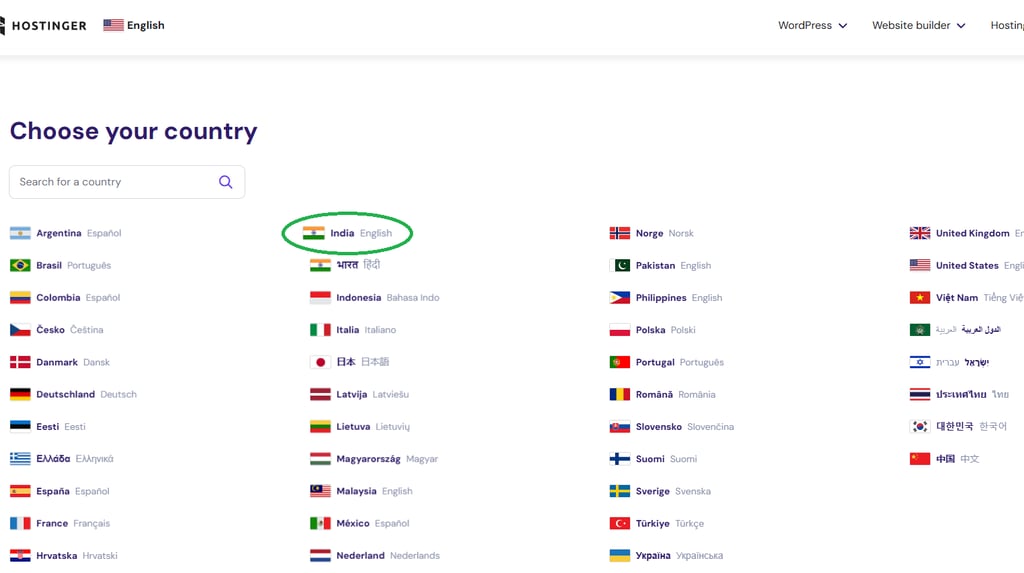Click the Suomi flag icon

pyautogui.click(x=620, y=459)
